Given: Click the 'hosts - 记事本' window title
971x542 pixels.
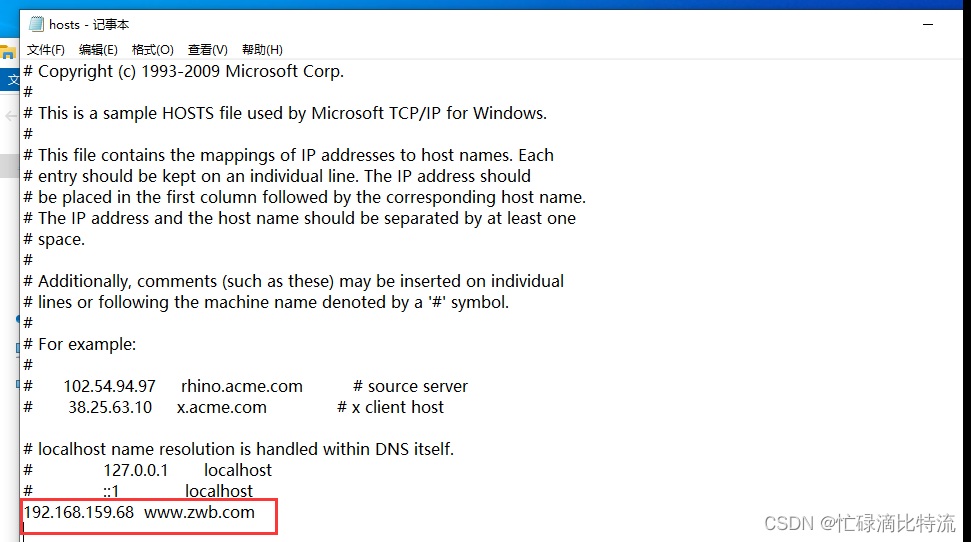Looking at the screenshot, I should point(89,24).
